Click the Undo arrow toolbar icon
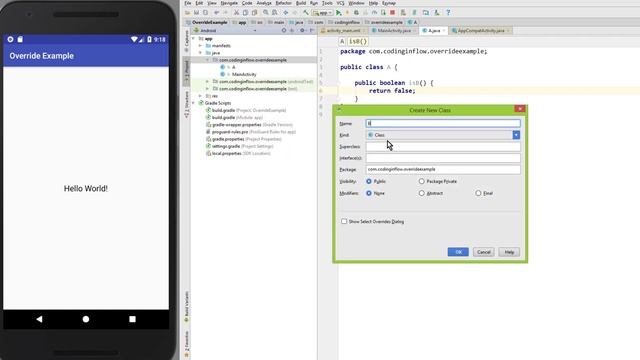This screenshot has height=360, width=640. pyautogui.click(x=216, y=13)
